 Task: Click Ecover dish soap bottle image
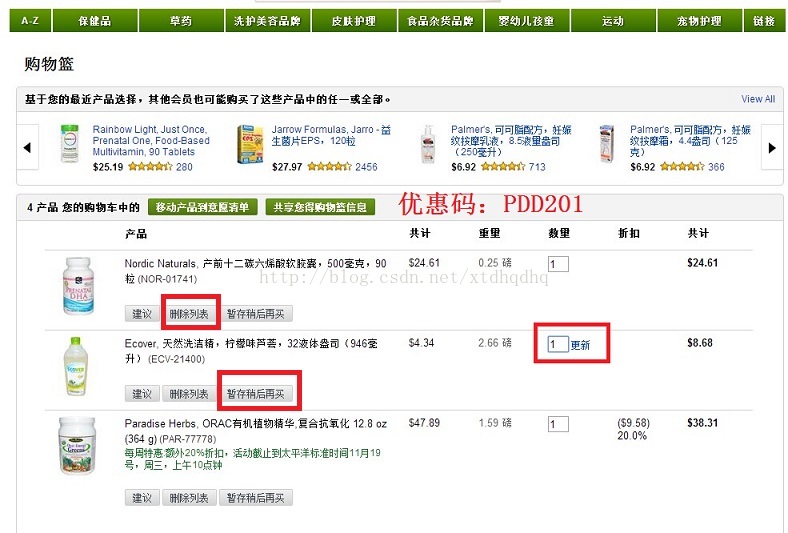tap(76, 366)
